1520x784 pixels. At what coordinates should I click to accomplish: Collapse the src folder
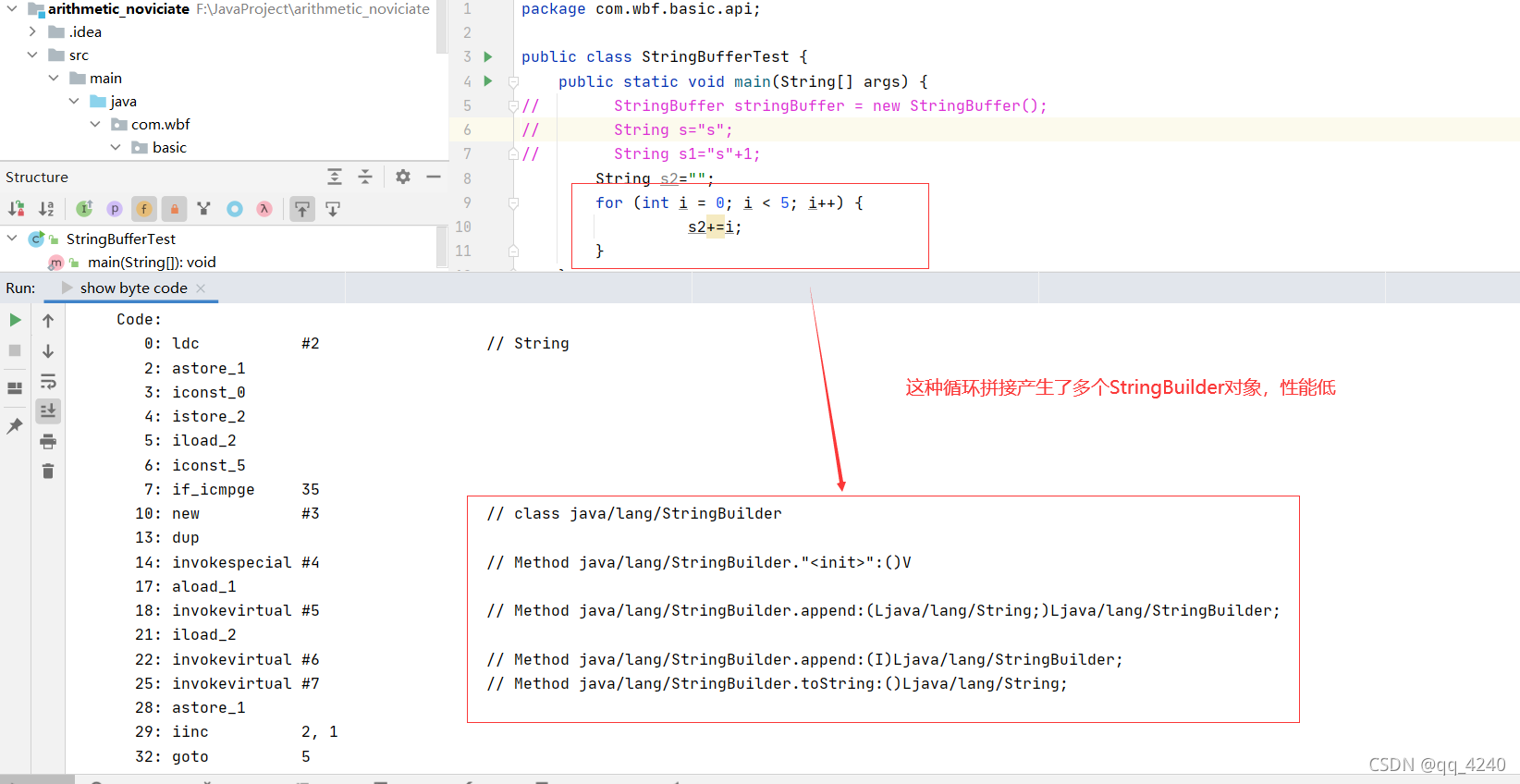(33, 55)
